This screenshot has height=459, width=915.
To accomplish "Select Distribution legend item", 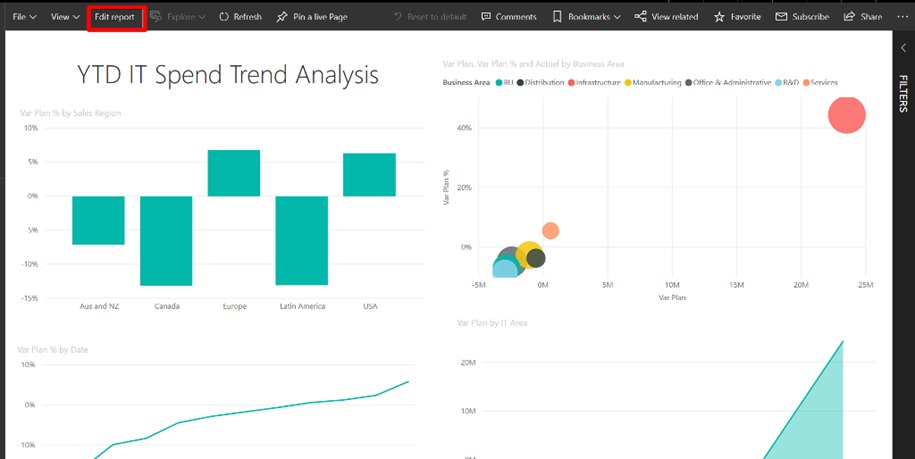I will pyautogui.click(x=540, y=83).
